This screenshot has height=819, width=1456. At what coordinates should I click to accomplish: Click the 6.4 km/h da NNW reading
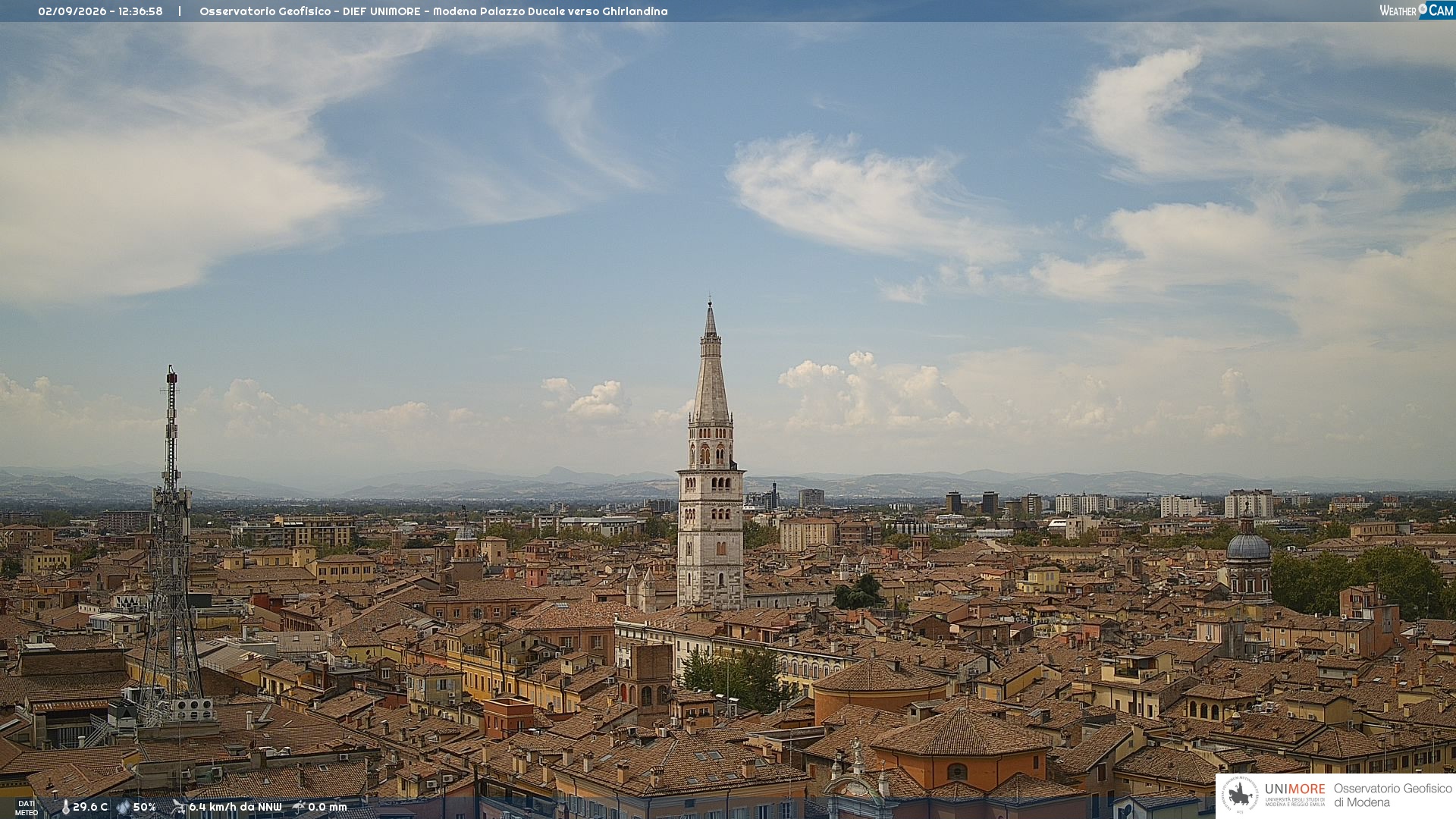coord(235,807)
